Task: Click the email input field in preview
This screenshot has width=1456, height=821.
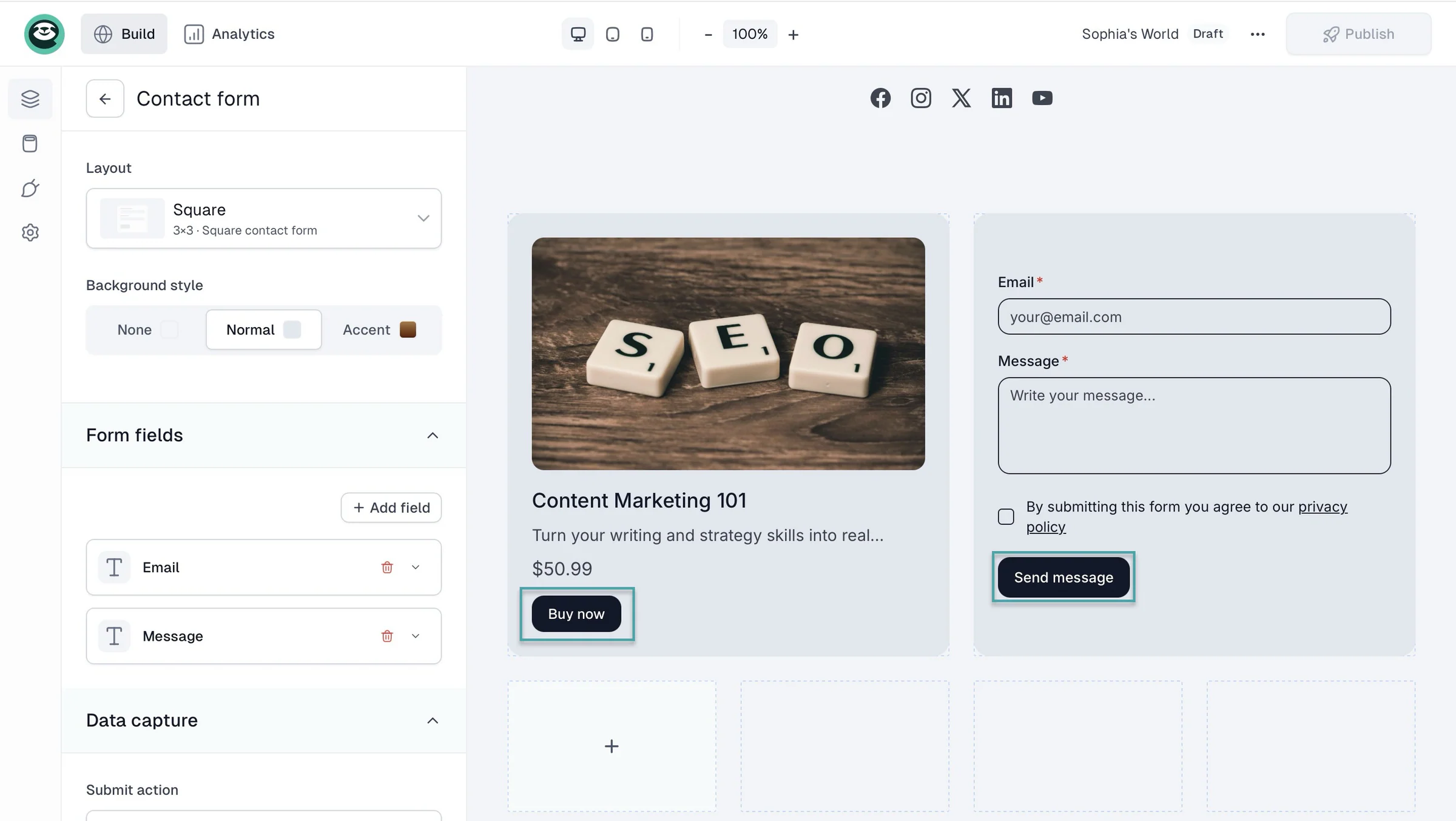Action: coord(1194,316)
